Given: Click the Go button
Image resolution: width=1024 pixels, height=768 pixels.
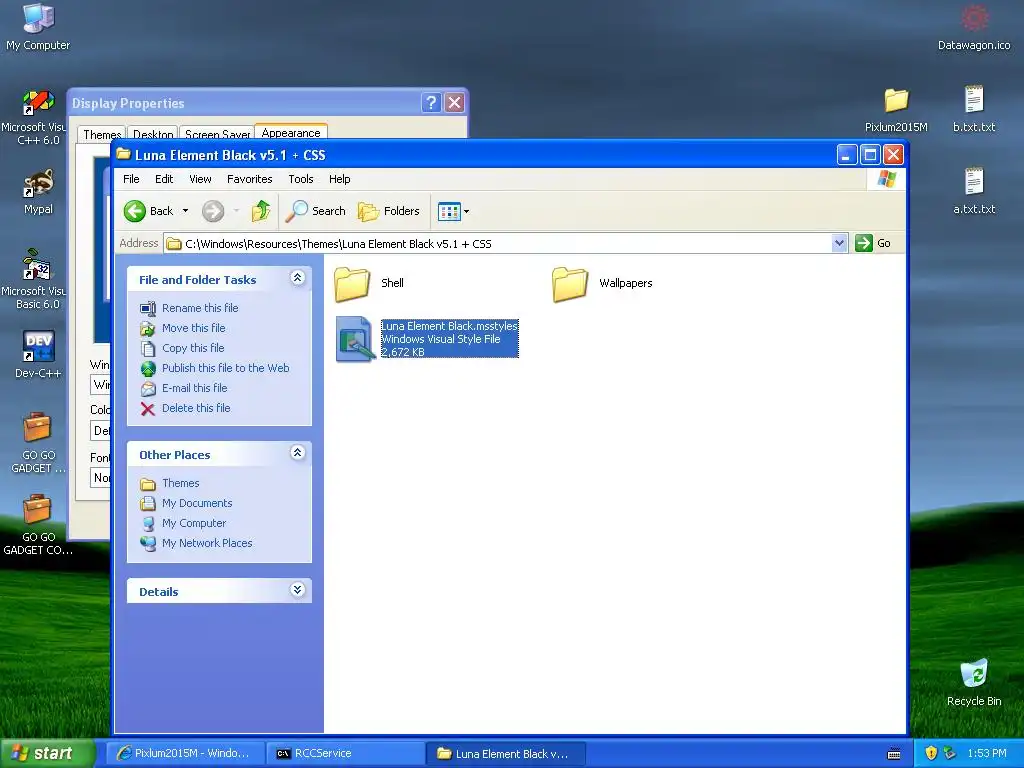Looking at the screenshot, I should [x=873, y=243].
